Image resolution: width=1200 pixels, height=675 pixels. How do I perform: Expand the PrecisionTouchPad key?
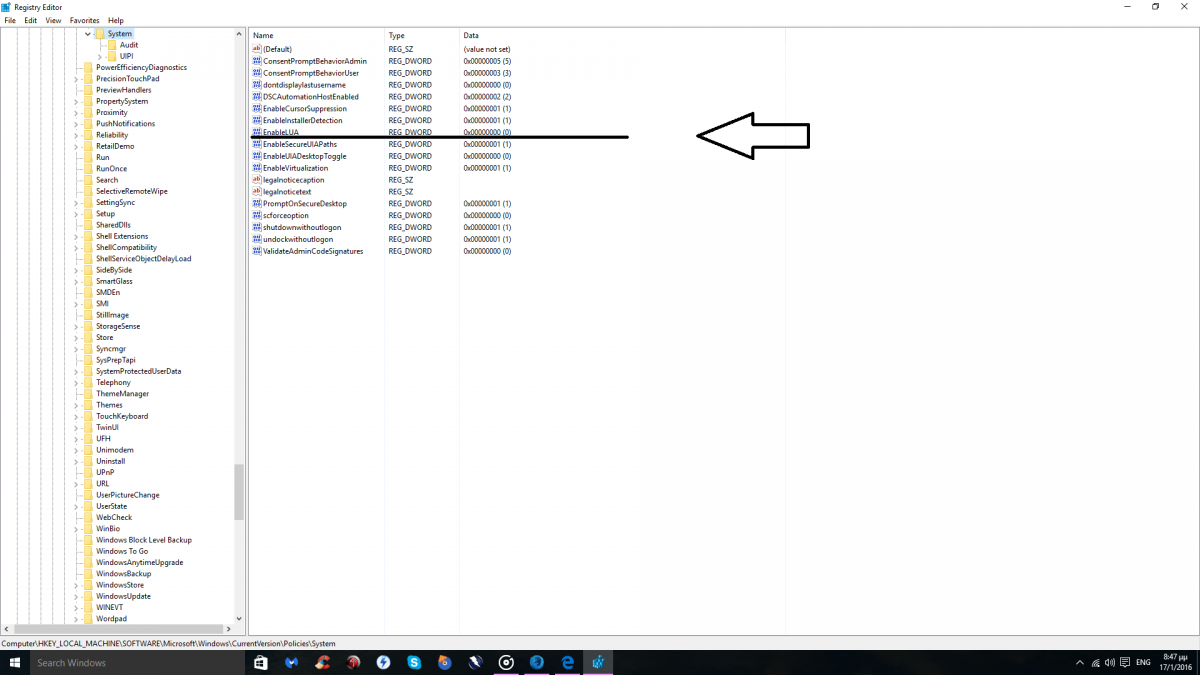pyautogui.click(x=76, y=79)
